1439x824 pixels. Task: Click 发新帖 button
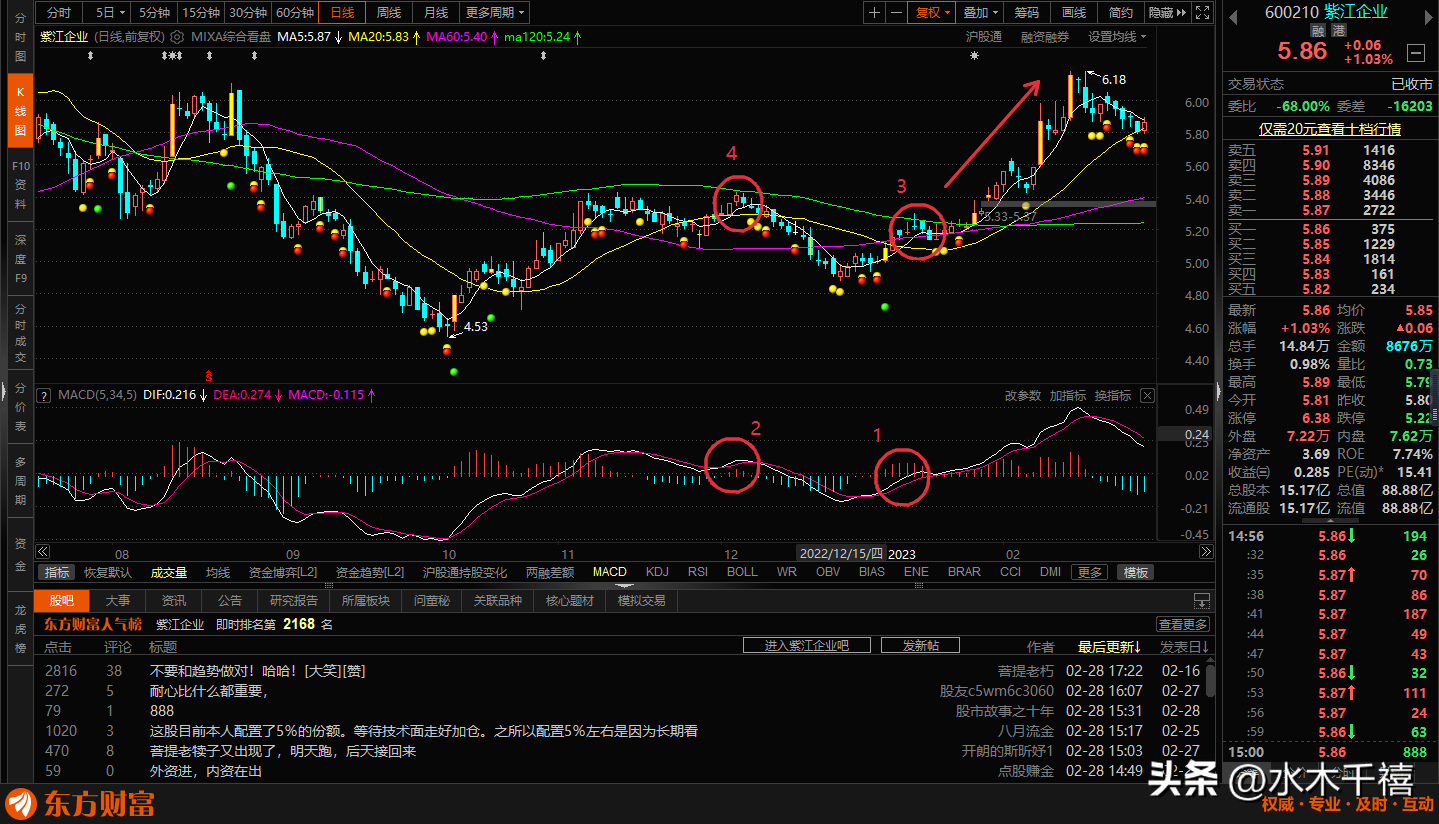(920, 646)
